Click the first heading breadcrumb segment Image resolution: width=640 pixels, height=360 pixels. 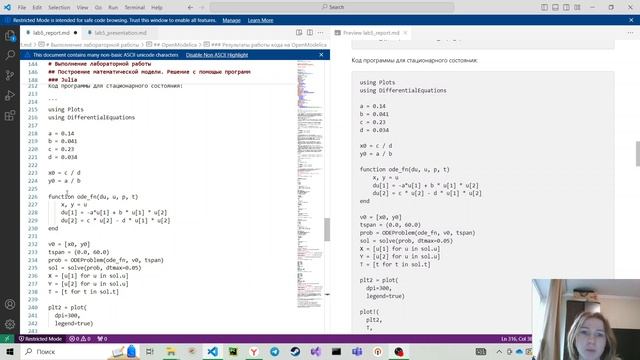[89, 44]
